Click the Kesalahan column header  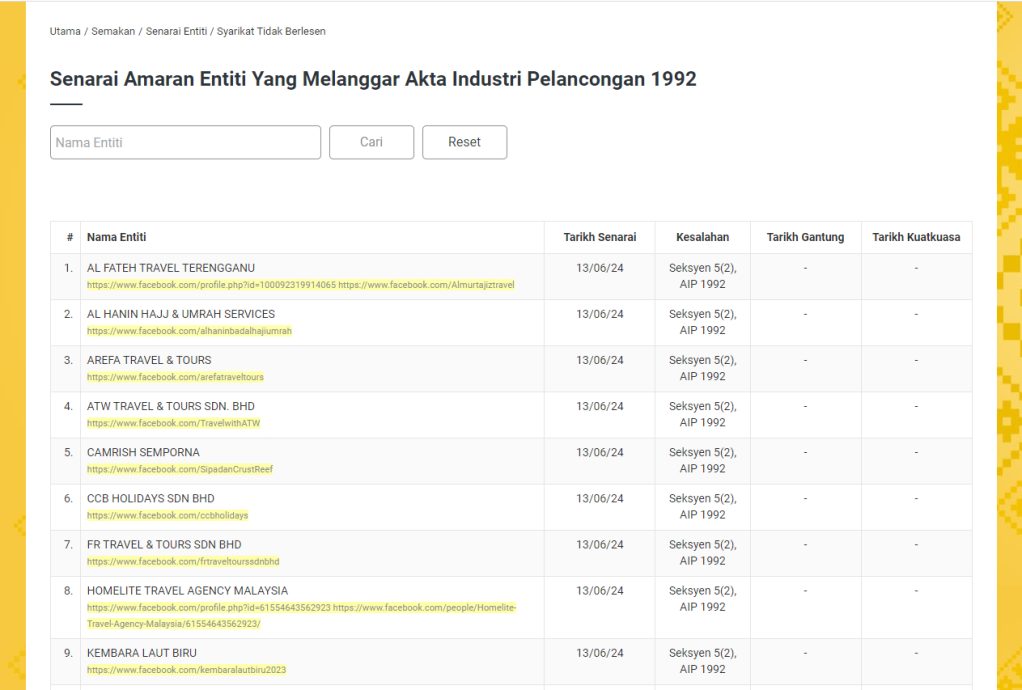(703, 237)
